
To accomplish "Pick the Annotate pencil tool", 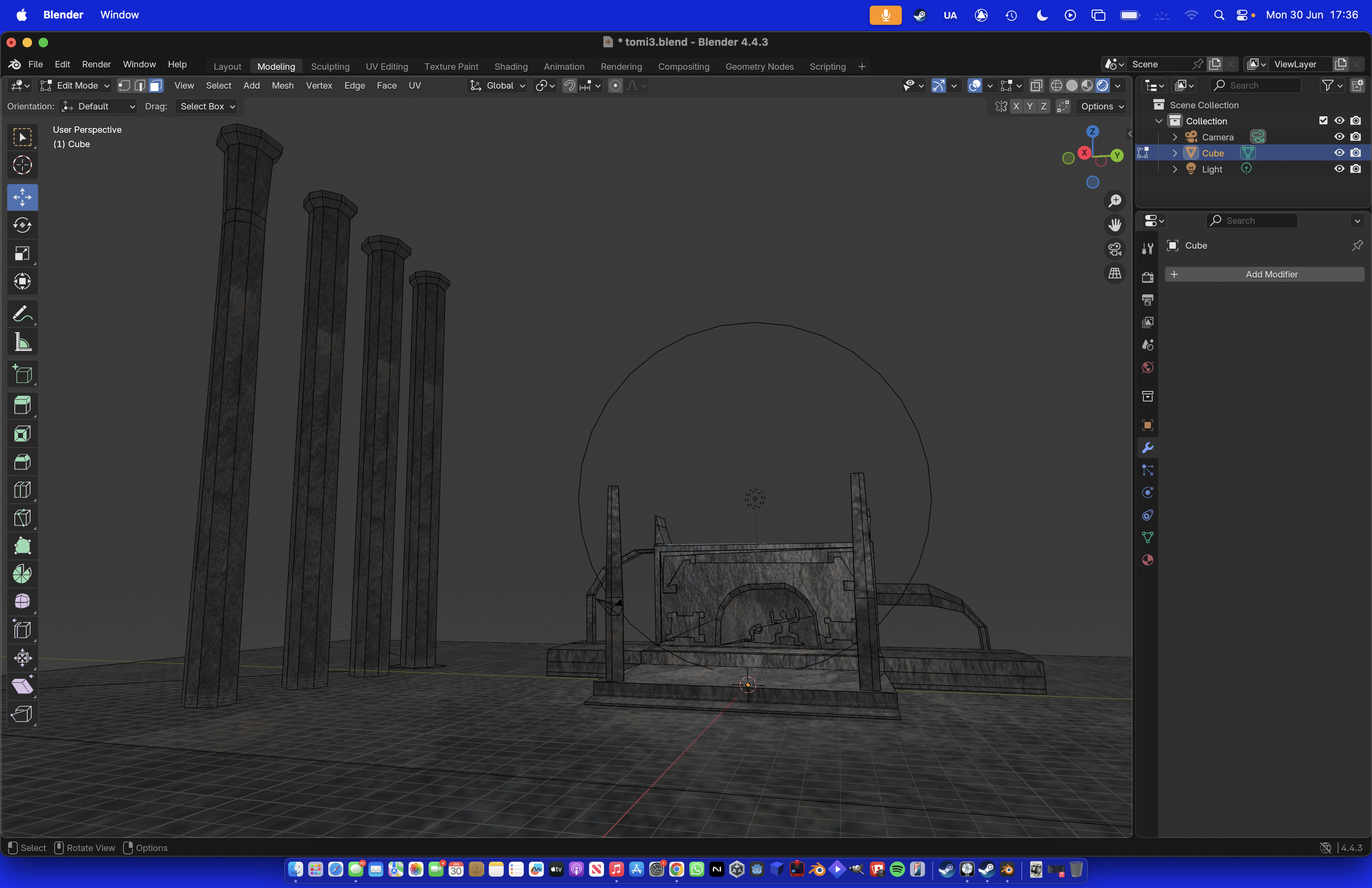I will (x=22, y=314).
